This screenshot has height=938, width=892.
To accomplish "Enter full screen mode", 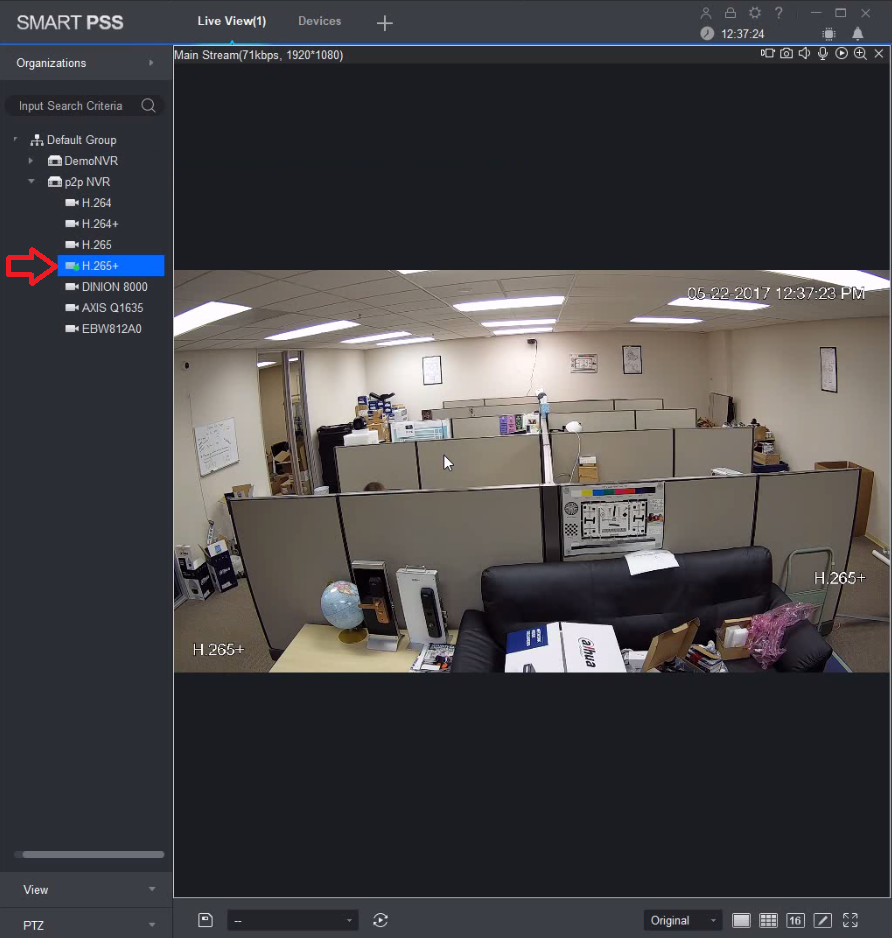I will 850,920.
